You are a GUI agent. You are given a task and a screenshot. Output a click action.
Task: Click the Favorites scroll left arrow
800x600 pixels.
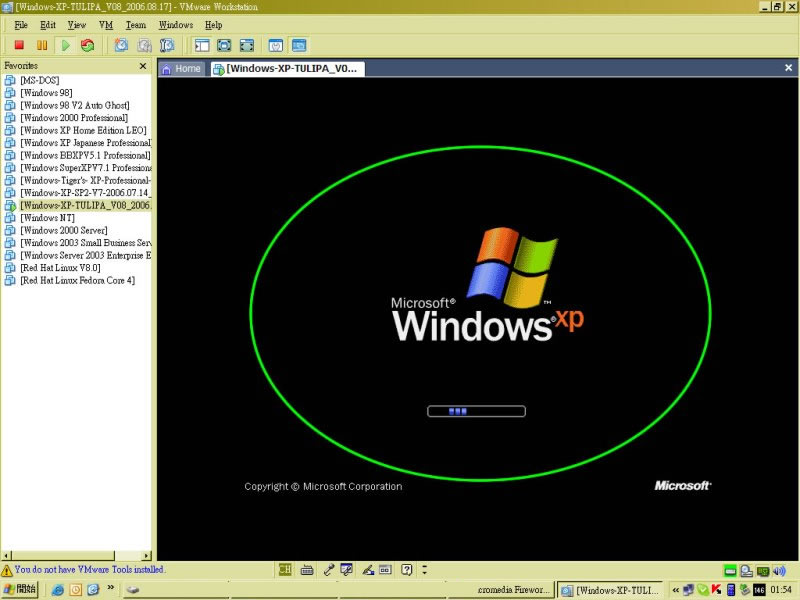tap(6, 555)
